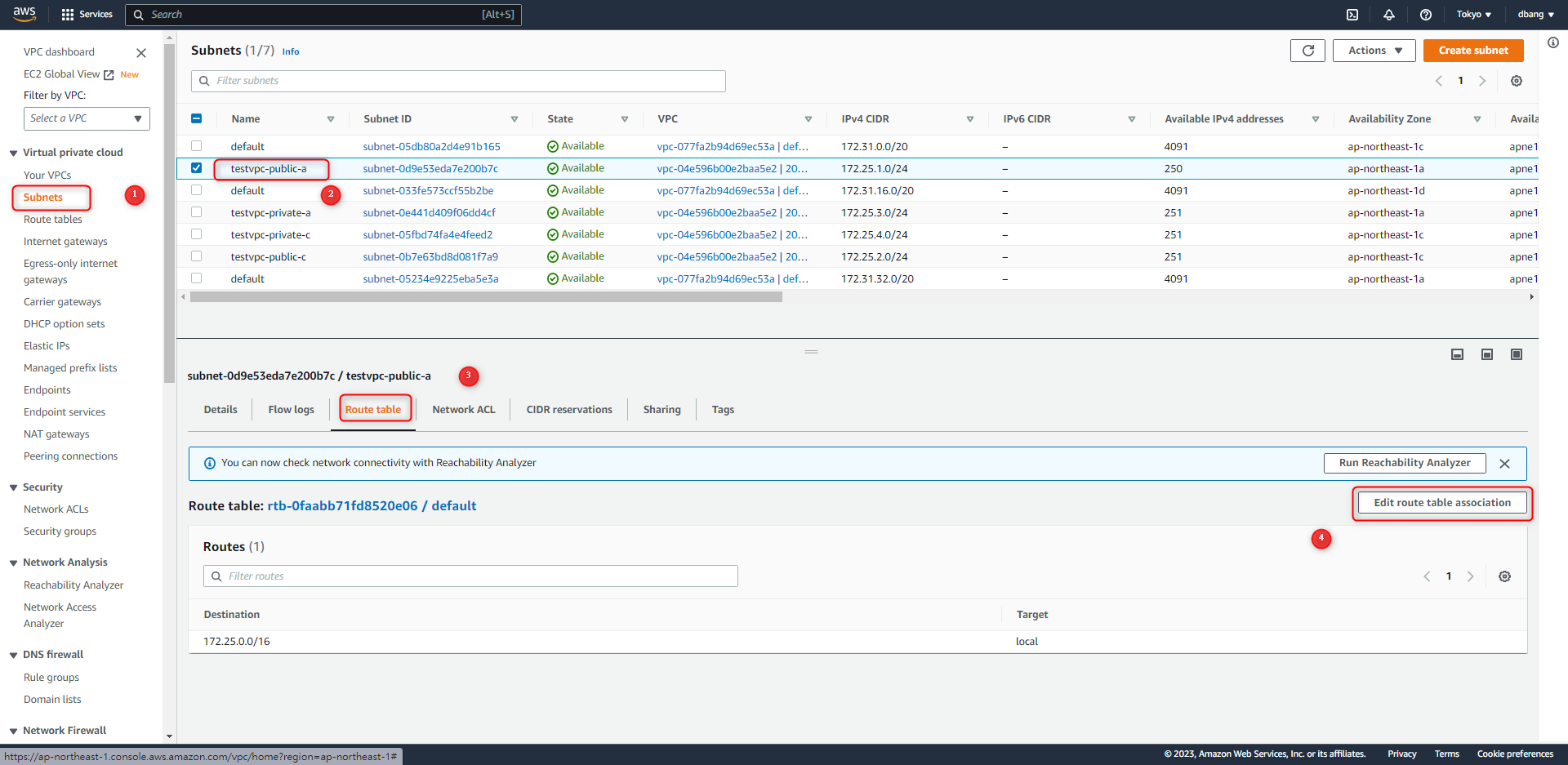Viewport: 1568px width, 765px height.
Task: Check the default subnet 172.31.16.0/20 row
Action: point(196,190)
